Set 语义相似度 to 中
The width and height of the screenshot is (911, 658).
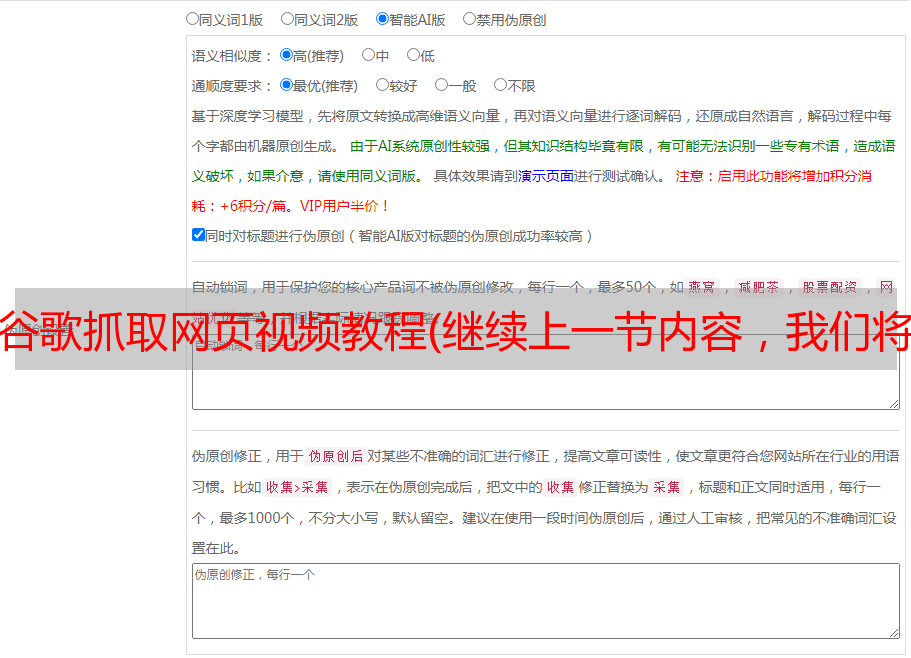tap(368, 55)
